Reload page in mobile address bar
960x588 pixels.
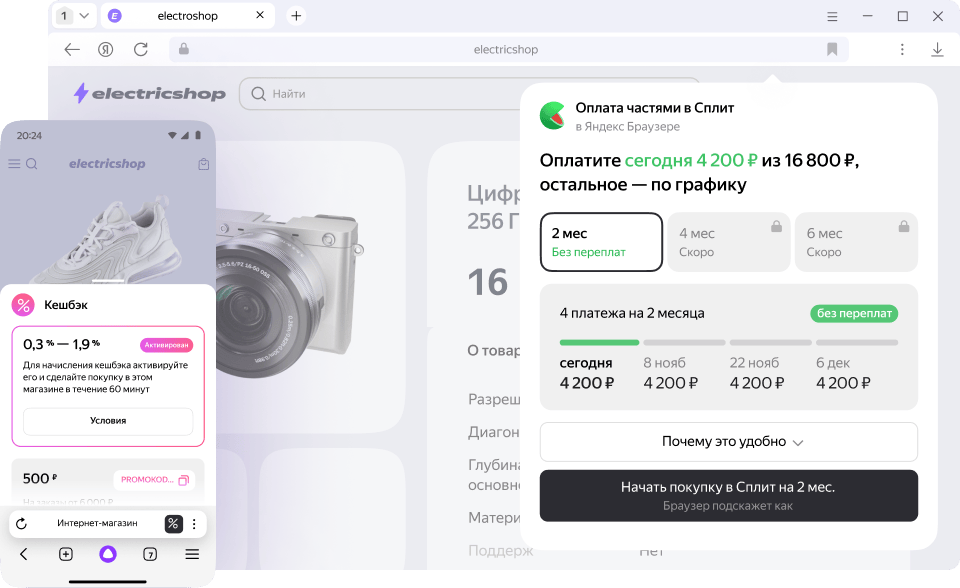(x=21, y=524)
